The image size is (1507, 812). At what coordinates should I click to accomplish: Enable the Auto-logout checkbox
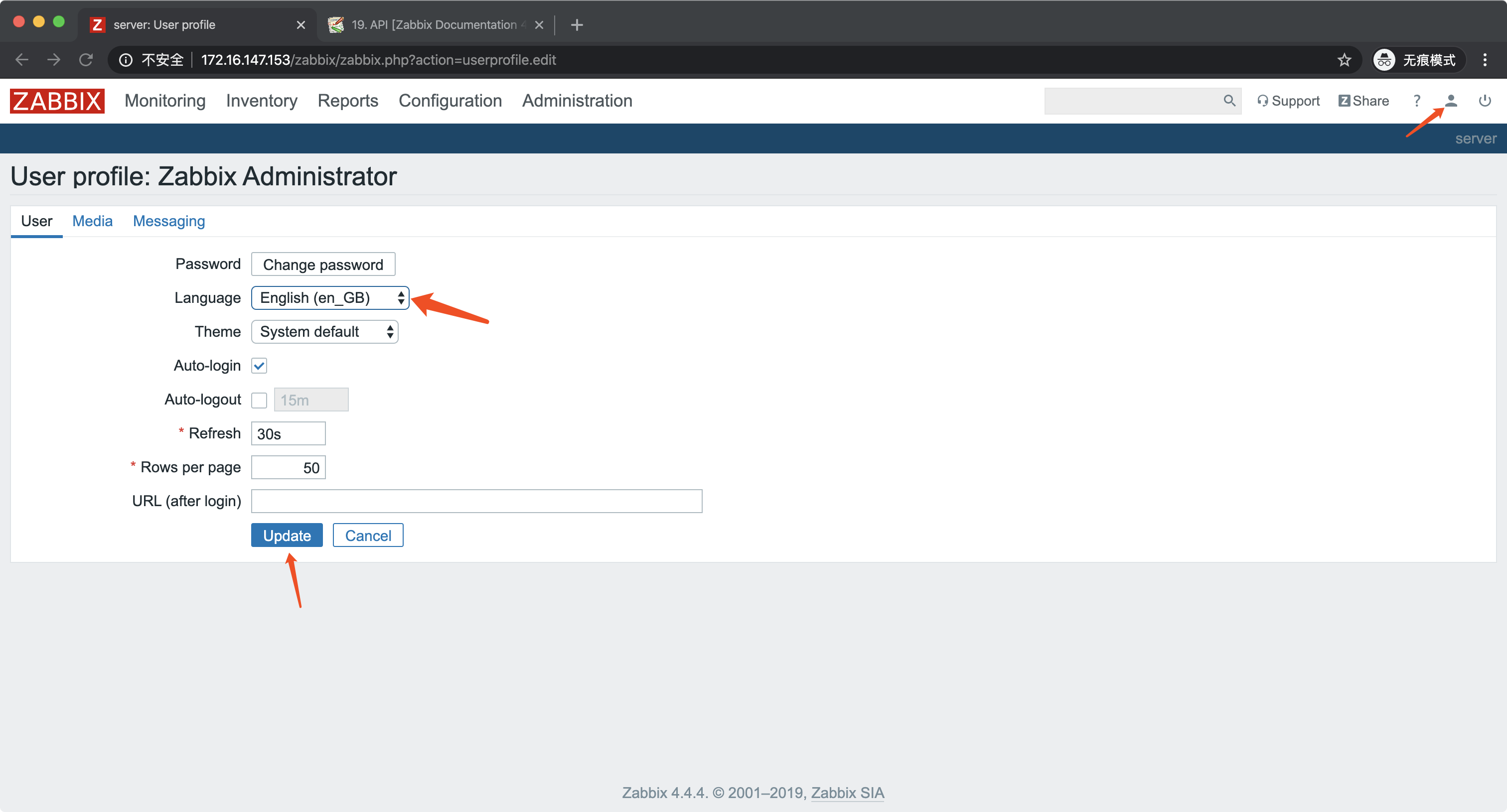click(259, 400)
